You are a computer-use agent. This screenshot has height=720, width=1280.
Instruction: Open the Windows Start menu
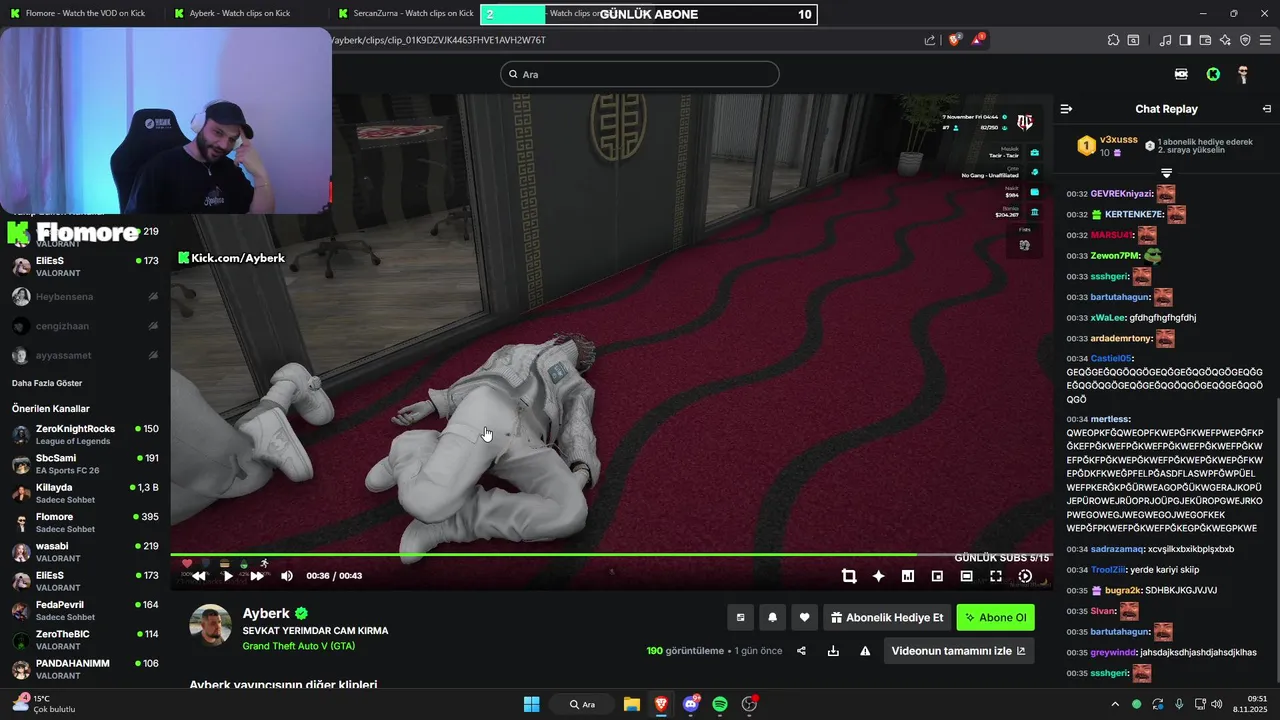click(x=532, y=704)
